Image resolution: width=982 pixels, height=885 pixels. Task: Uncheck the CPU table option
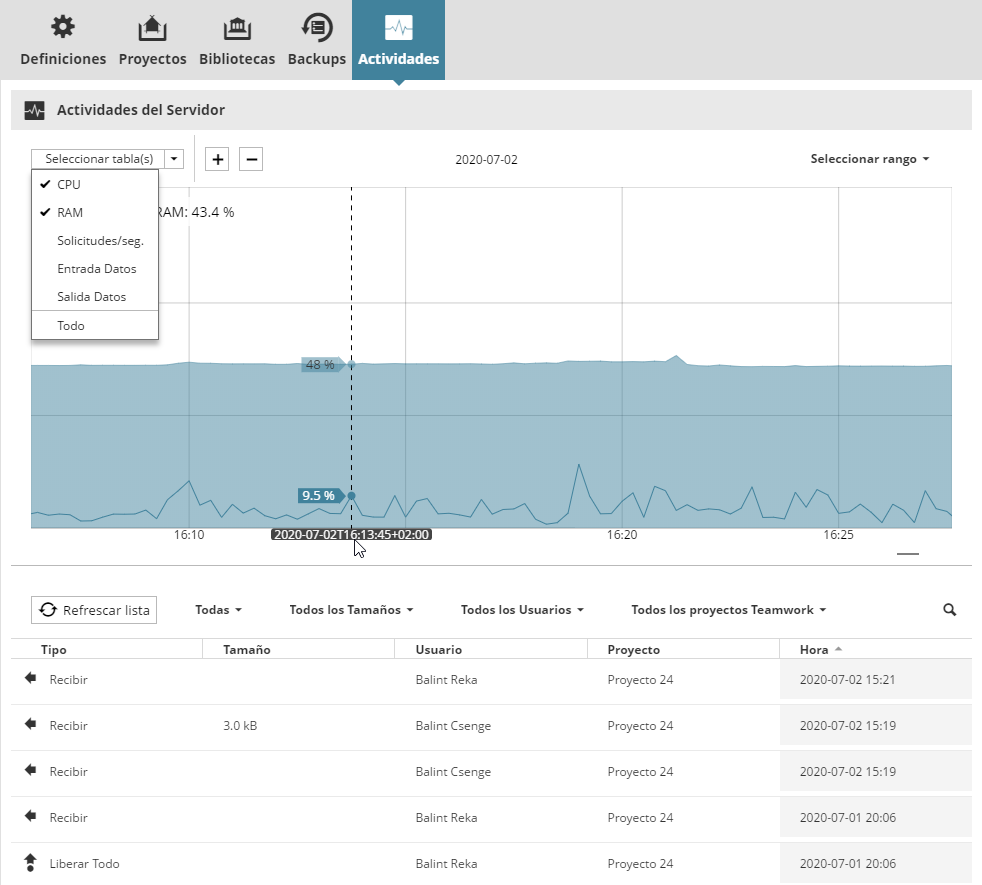point(69,185)
